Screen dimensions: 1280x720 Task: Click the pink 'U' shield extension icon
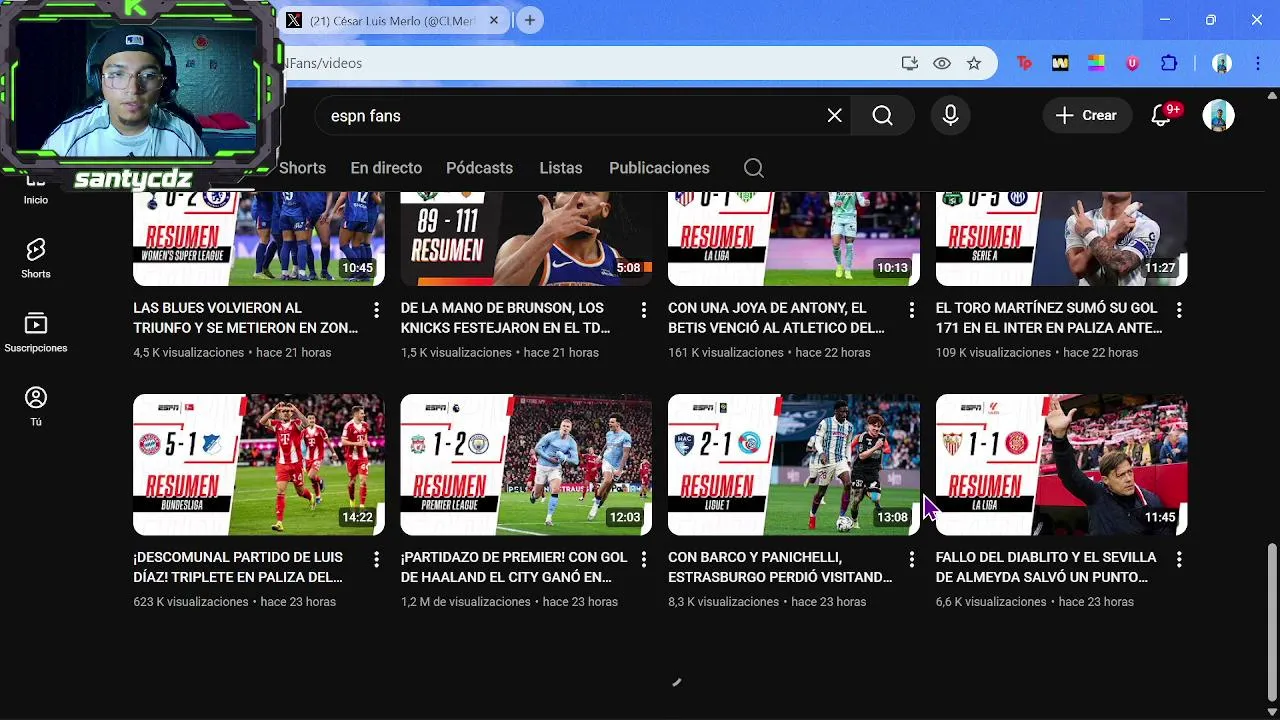click(1132, 63)
